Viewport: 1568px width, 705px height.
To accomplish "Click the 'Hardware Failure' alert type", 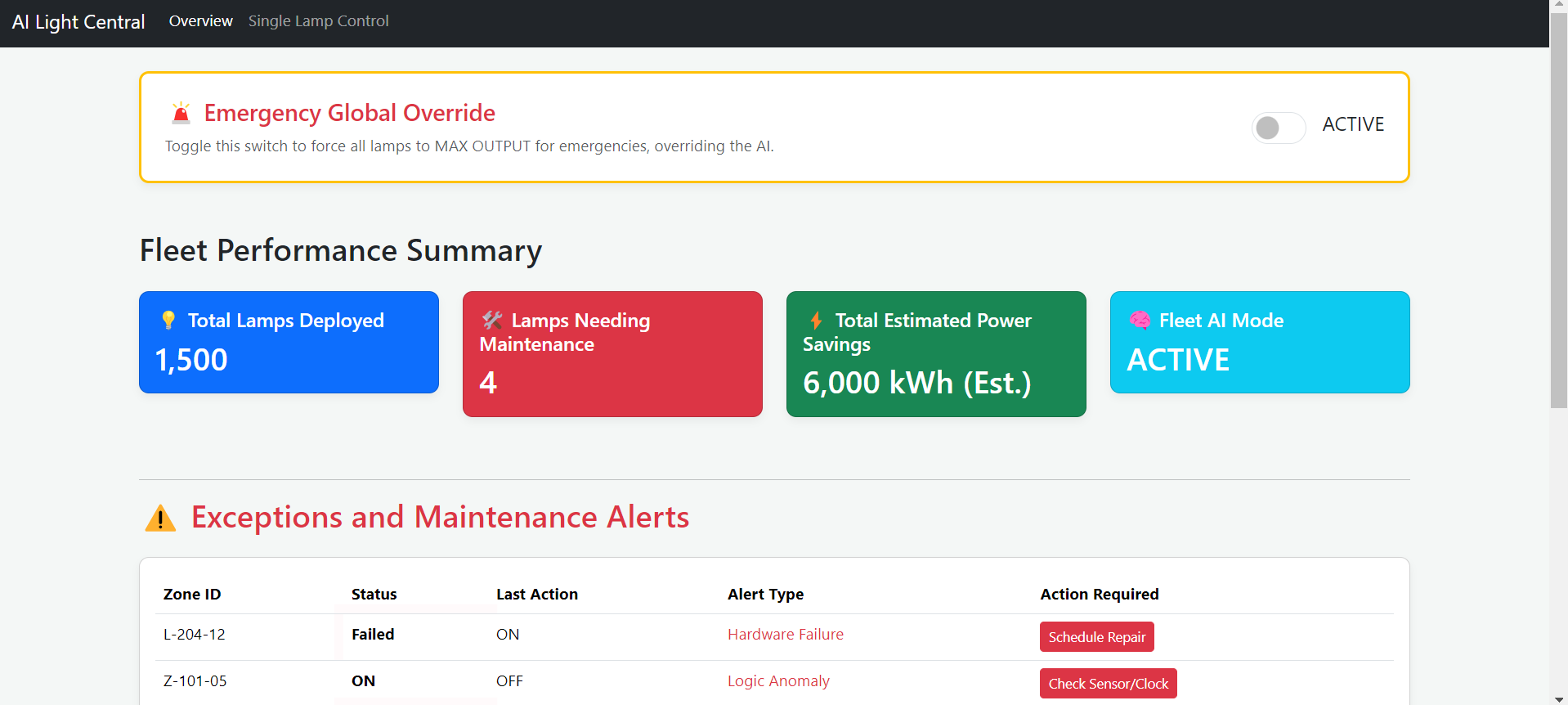I will (x=786, y=635).
